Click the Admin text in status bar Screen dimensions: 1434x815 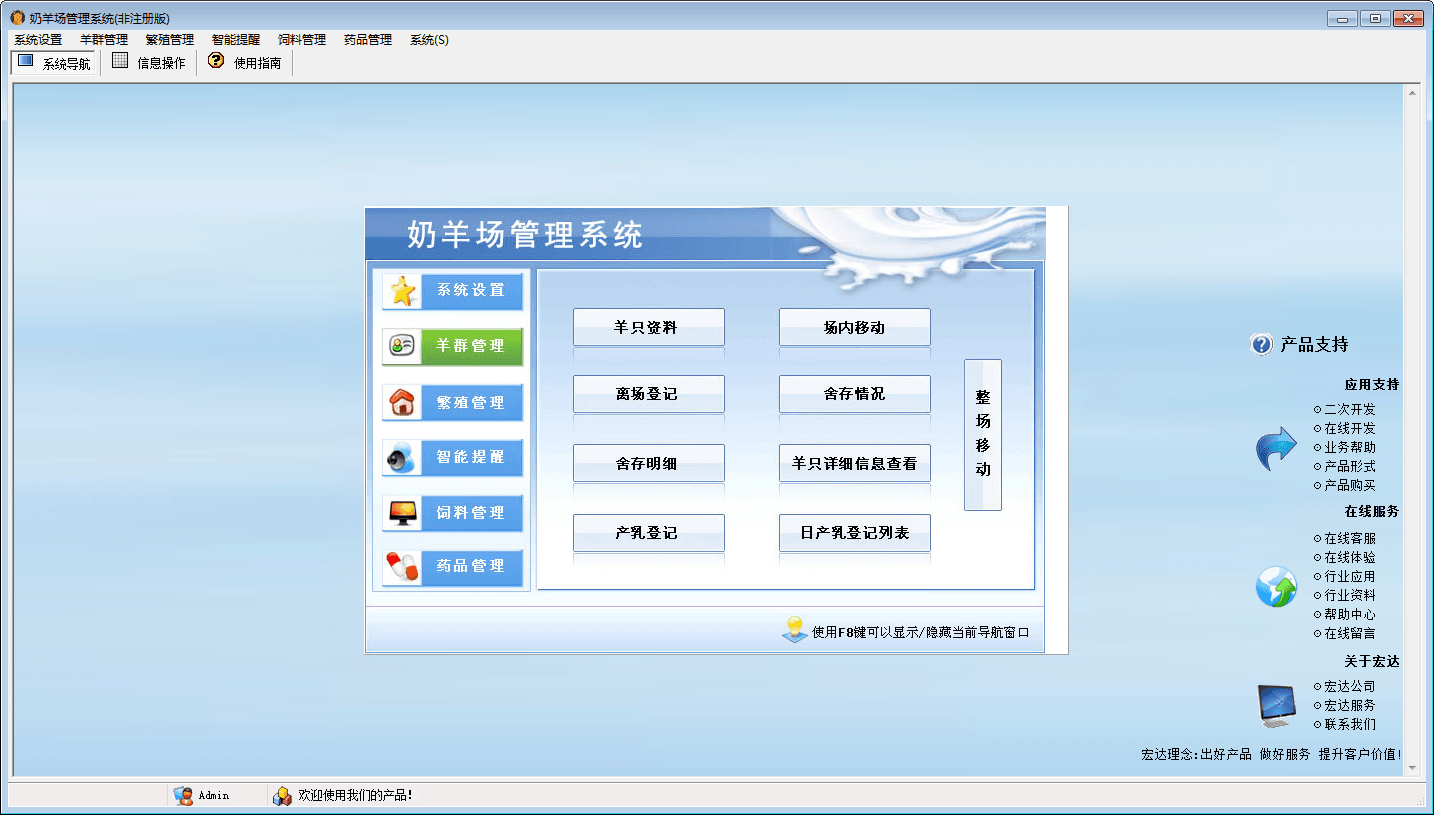[x=213, y=796]
